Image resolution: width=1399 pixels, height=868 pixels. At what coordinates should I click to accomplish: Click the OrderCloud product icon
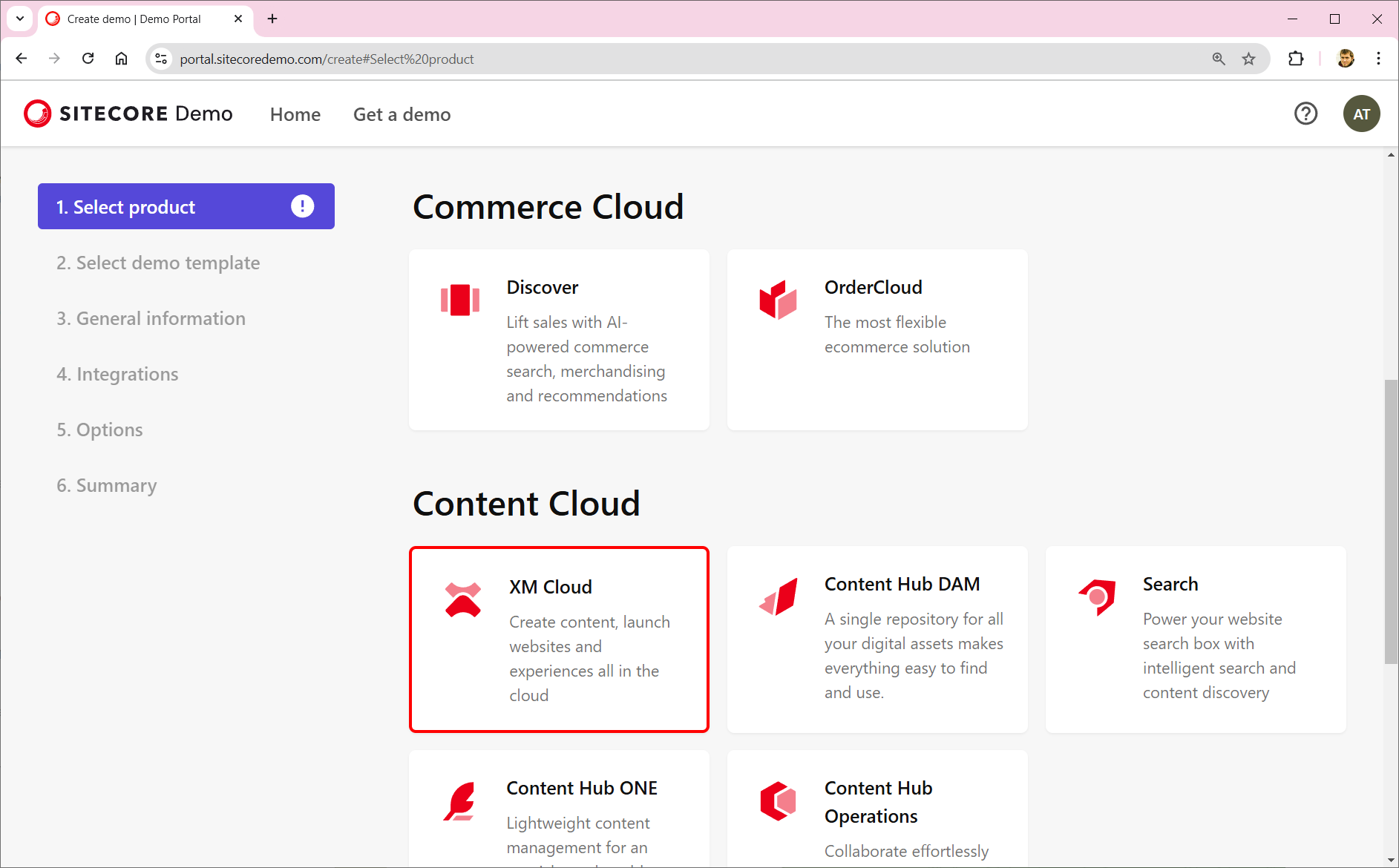pos(778,300)
